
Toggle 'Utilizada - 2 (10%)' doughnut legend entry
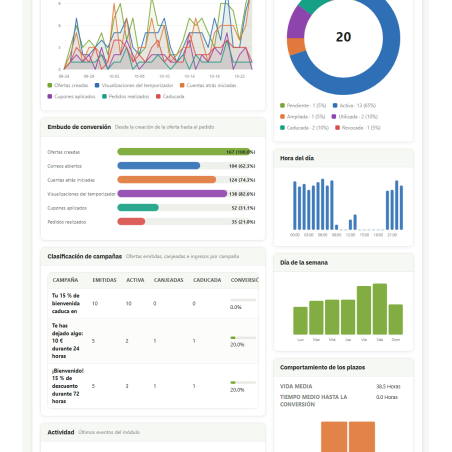pos(355,117)
